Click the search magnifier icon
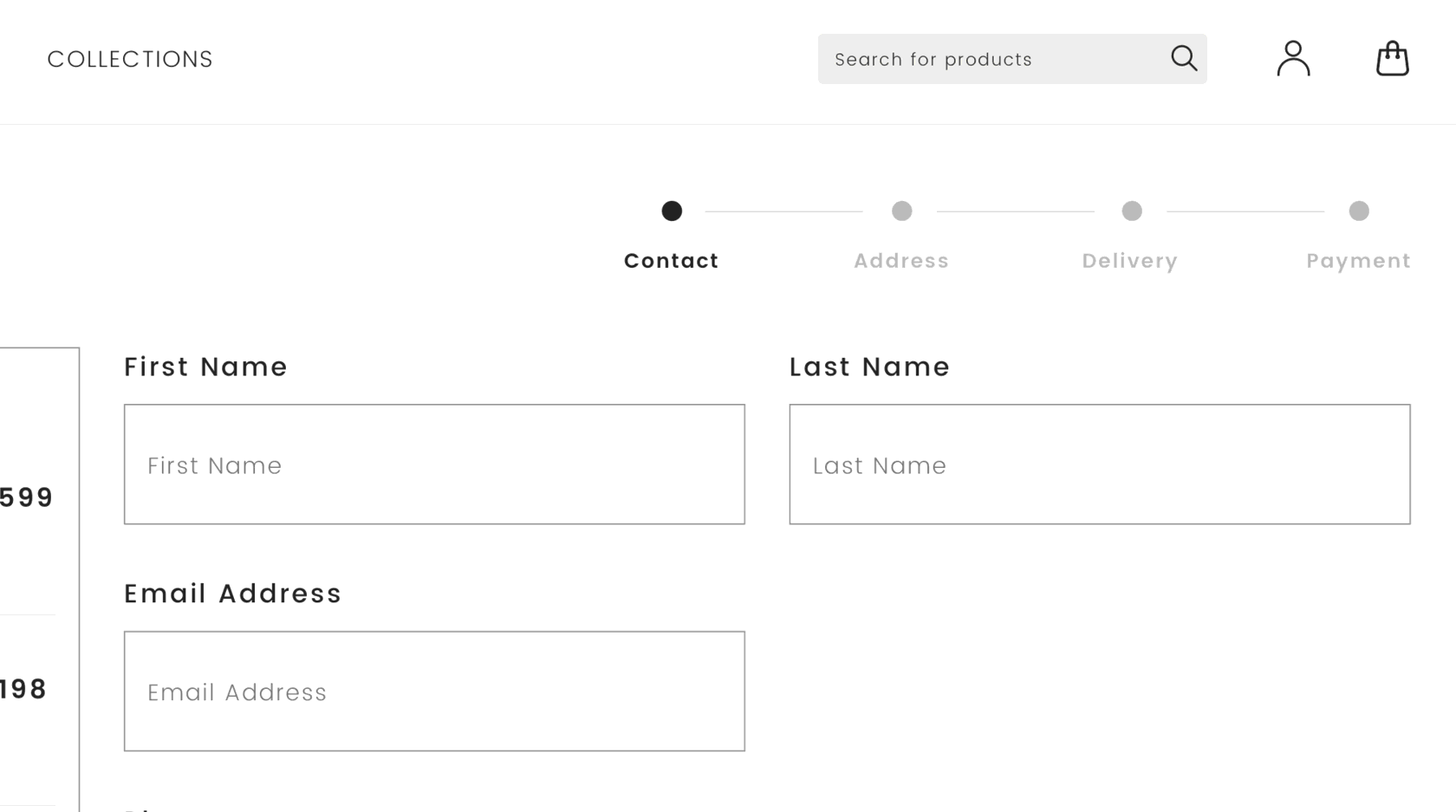 tap(1184, 59)
